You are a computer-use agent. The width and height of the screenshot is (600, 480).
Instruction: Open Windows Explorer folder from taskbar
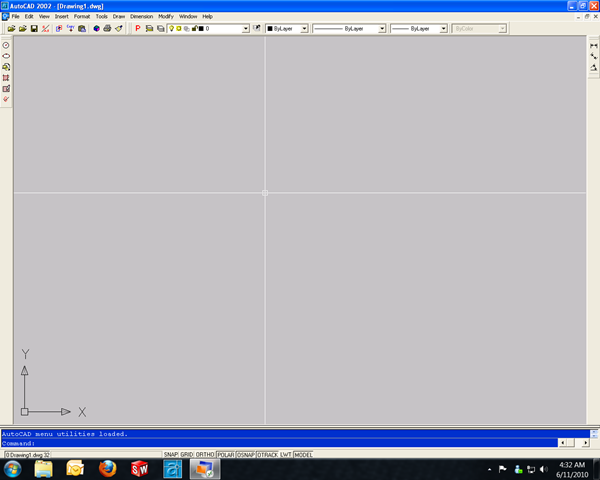click(43, 469)
